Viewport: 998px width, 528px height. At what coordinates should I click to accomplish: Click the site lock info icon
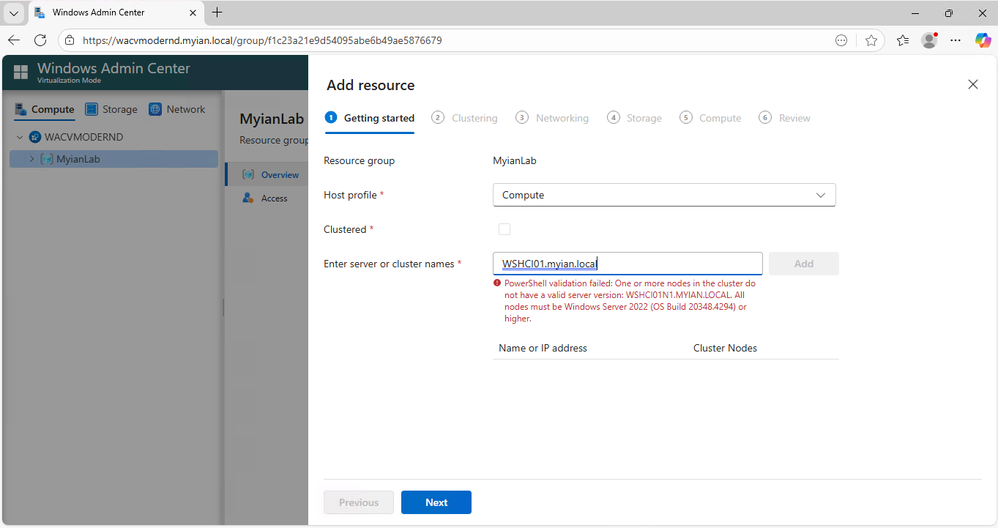point(70,40)
